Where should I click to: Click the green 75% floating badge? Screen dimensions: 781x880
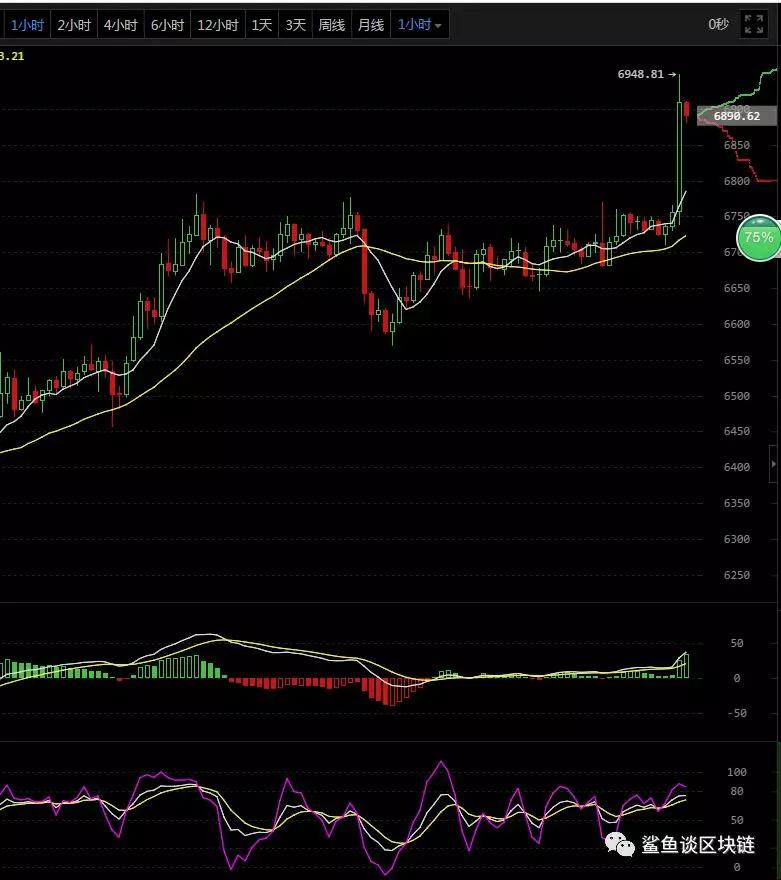pos(759,237)
